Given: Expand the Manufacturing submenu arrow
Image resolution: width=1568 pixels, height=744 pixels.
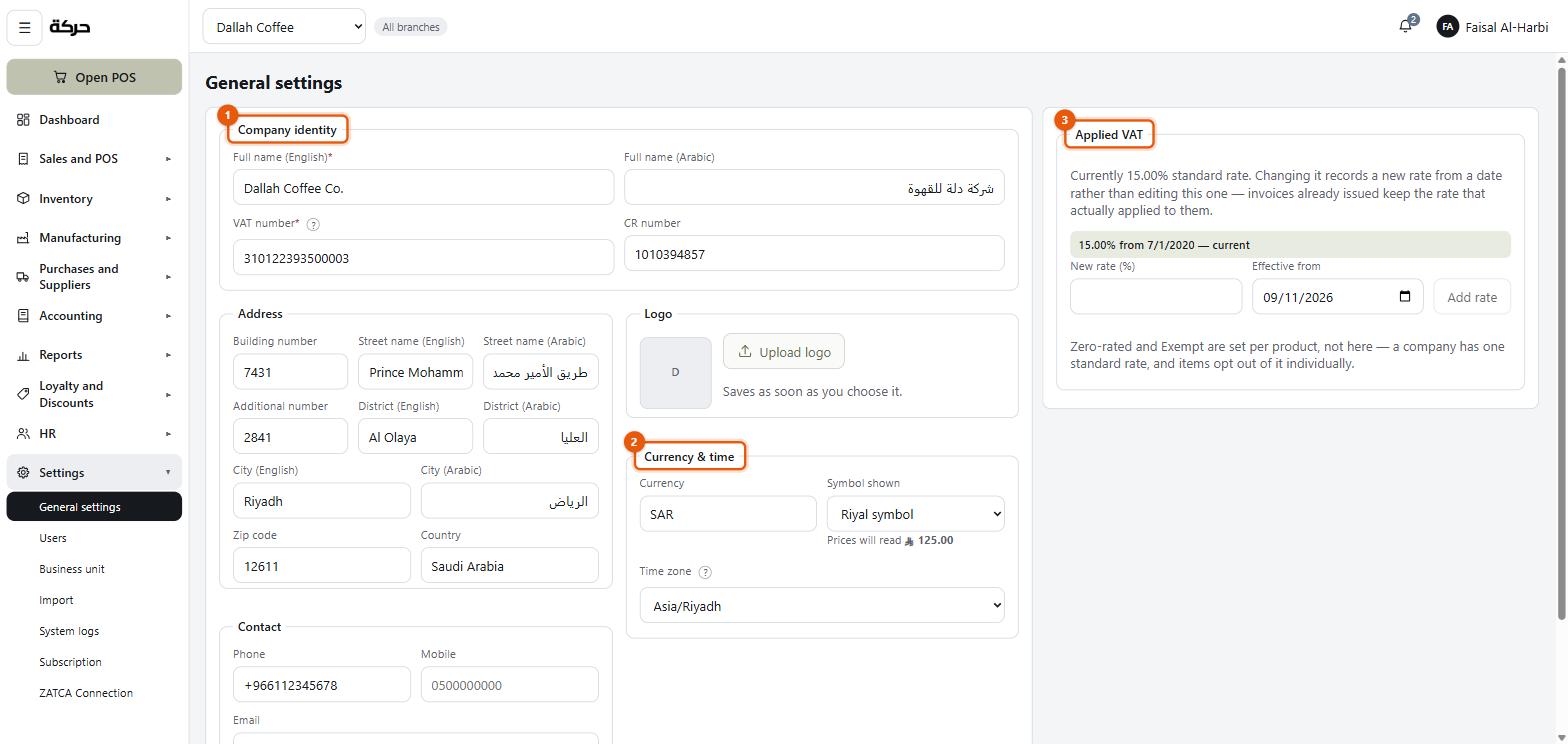Looking at the screenshot, I should [168, 238].
